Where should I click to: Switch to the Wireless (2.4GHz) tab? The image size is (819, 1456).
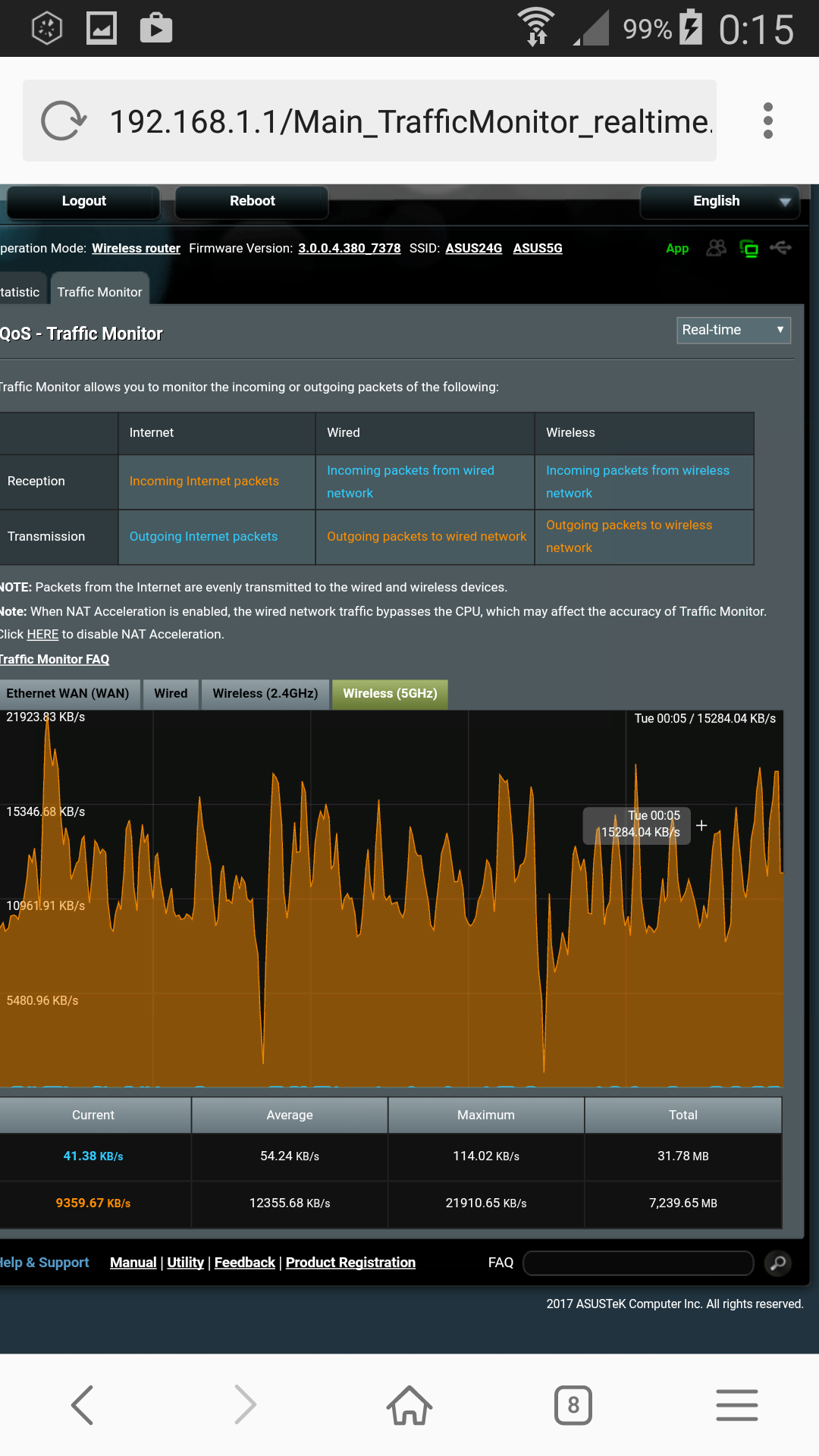pos(265,694)
